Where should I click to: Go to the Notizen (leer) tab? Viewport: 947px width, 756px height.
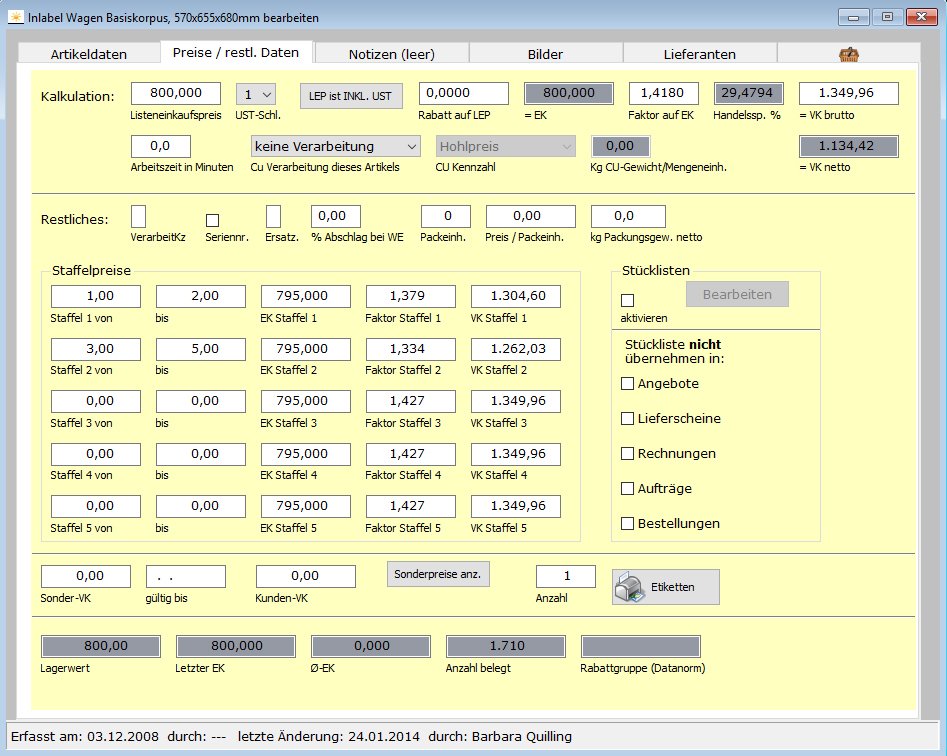(391, 55)
